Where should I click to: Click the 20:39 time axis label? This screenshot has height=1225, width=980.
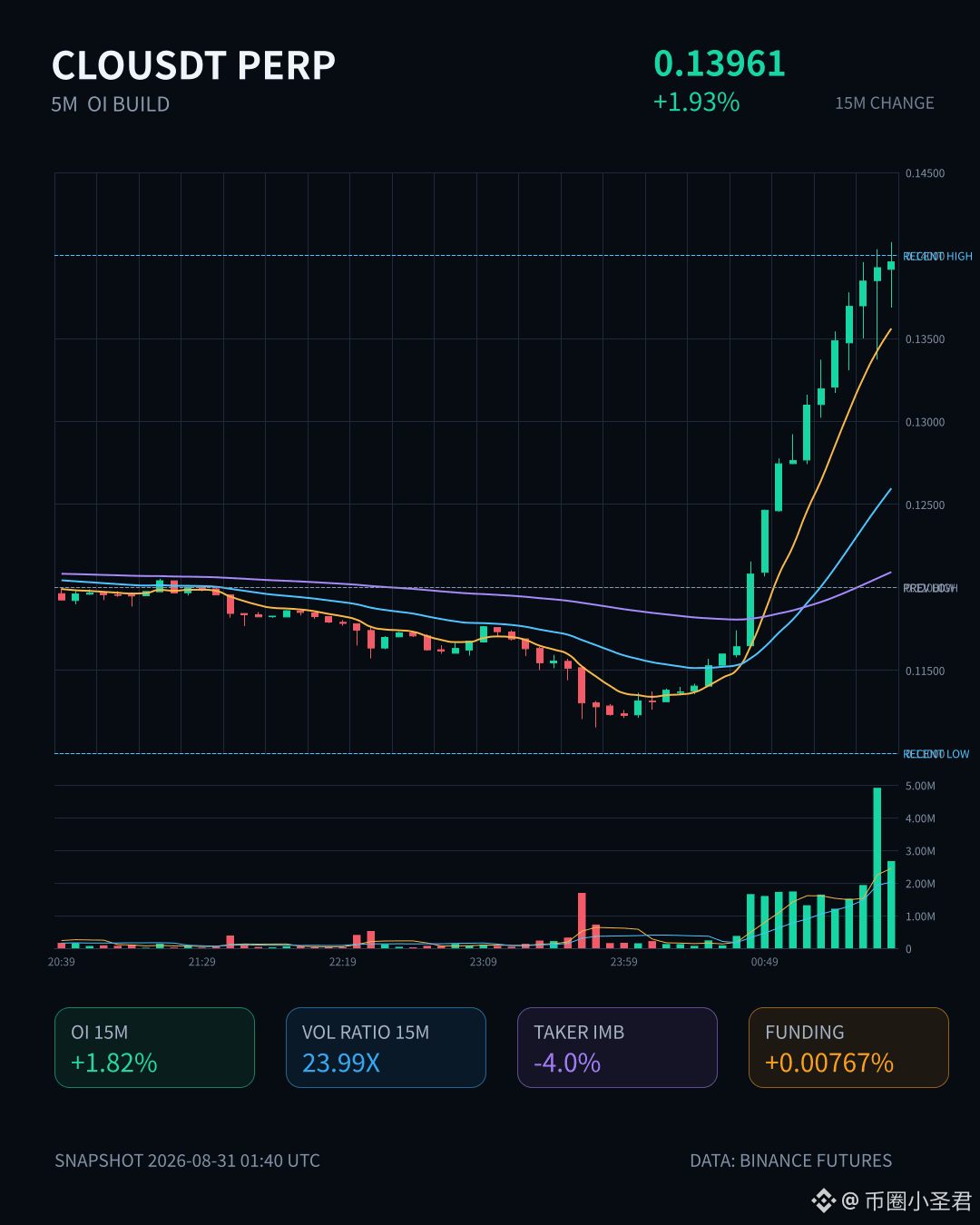pyautogui.click(x=62, y=962)
